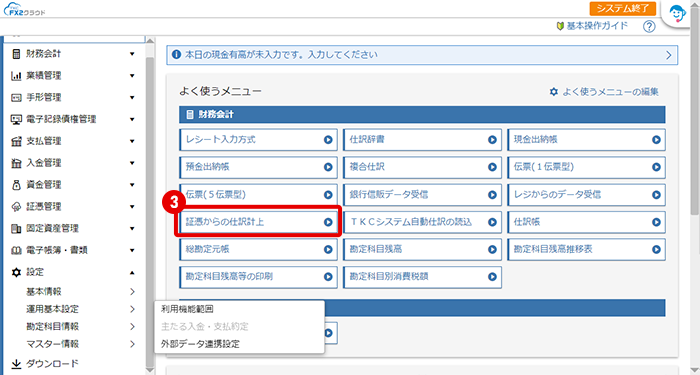This screenshot has height=375, width=700.
Task: Click arrow icon on レシート入力方式 button
Action: 328,140
